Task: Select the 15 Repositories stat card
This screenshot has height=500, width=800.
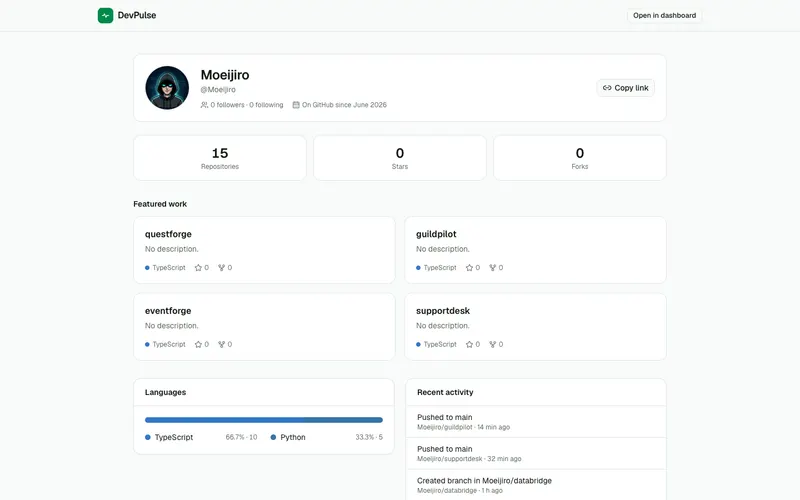Action: (220, 158)
